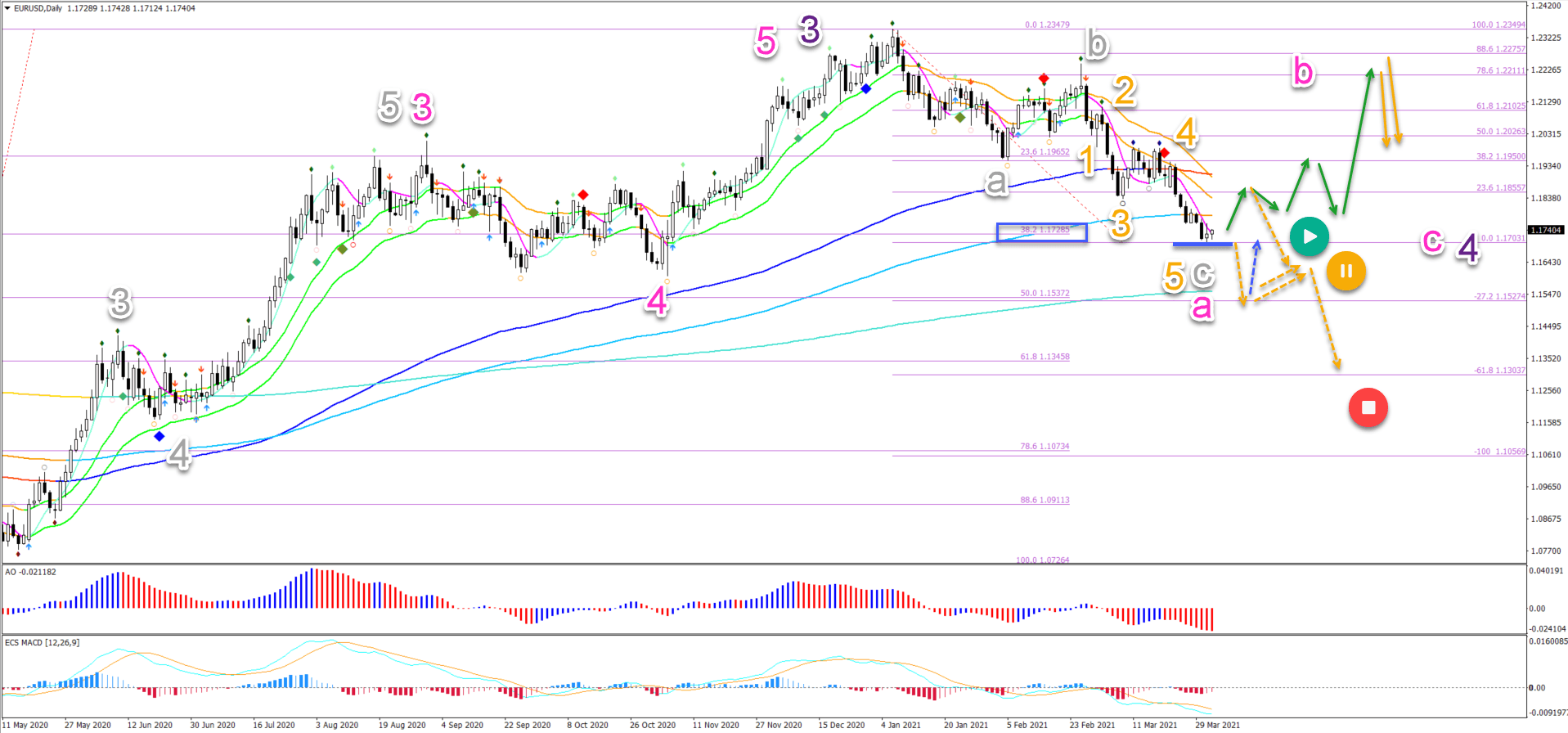The width and height of the screenshot is (1568, 733).
Task: Click the 50.0 1.15372 Fibonacci level label
Action: 1045,293
